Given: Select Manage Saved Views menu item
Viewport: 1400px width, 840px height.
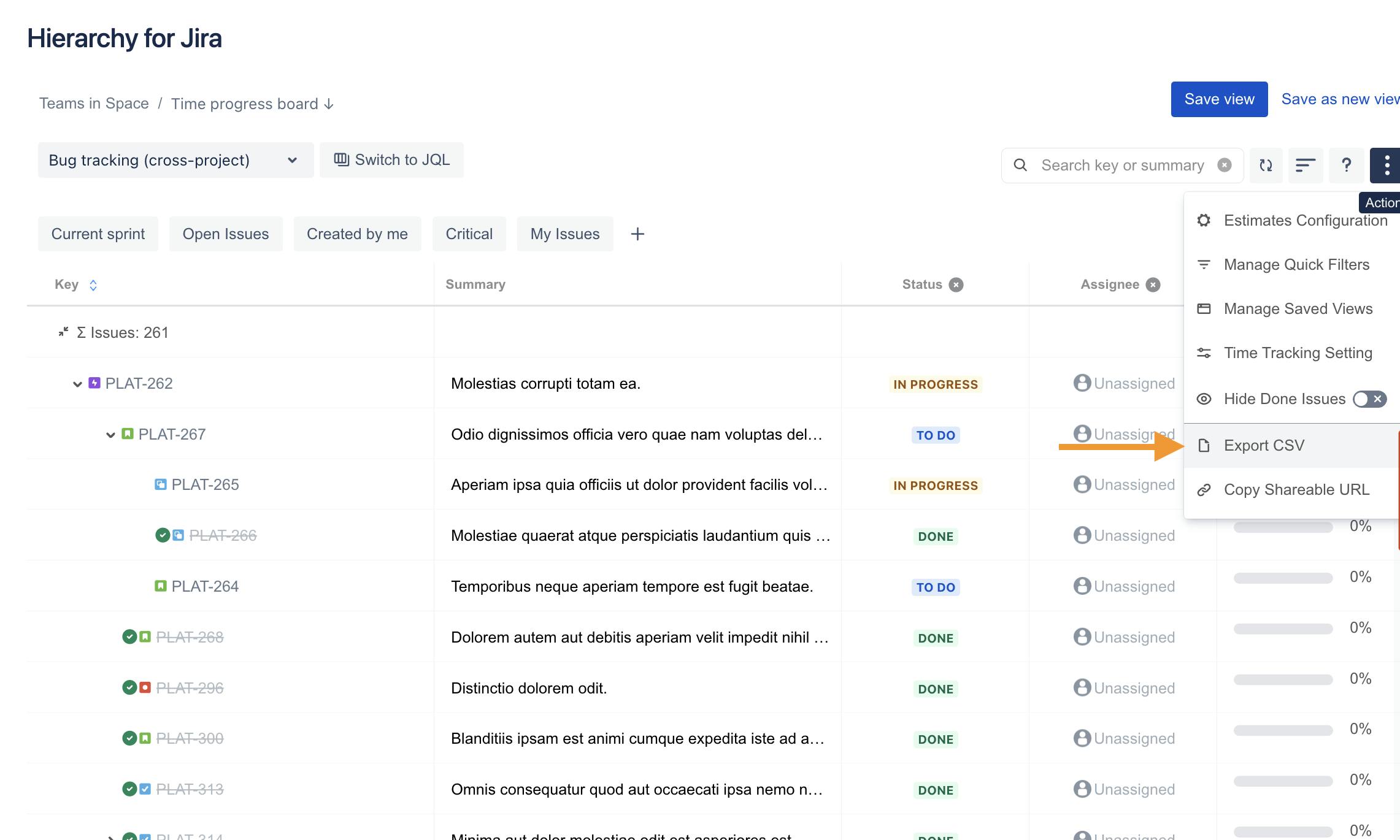Looking at the screenshot, I should tap(1292, 308).
